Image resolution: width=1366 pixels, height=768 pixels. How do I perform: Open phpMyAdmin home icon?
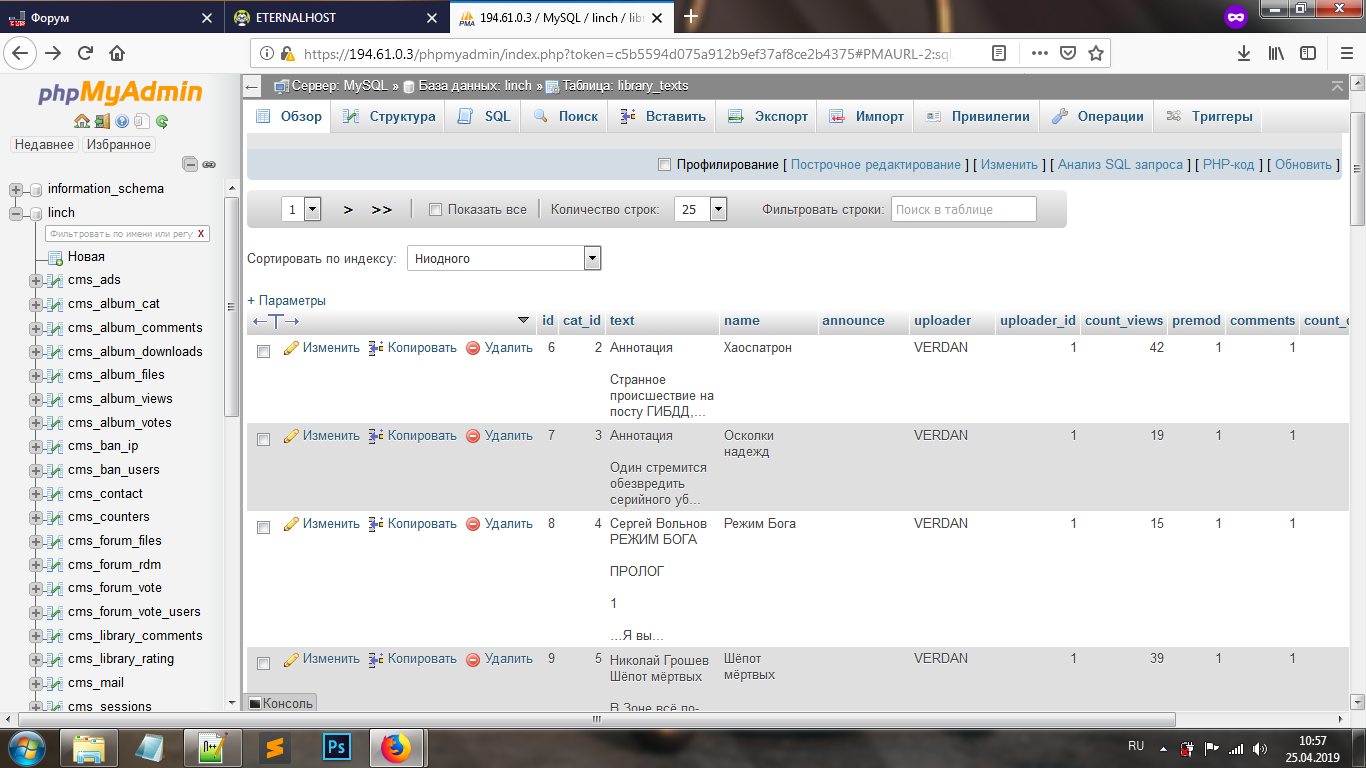[82, 121]
